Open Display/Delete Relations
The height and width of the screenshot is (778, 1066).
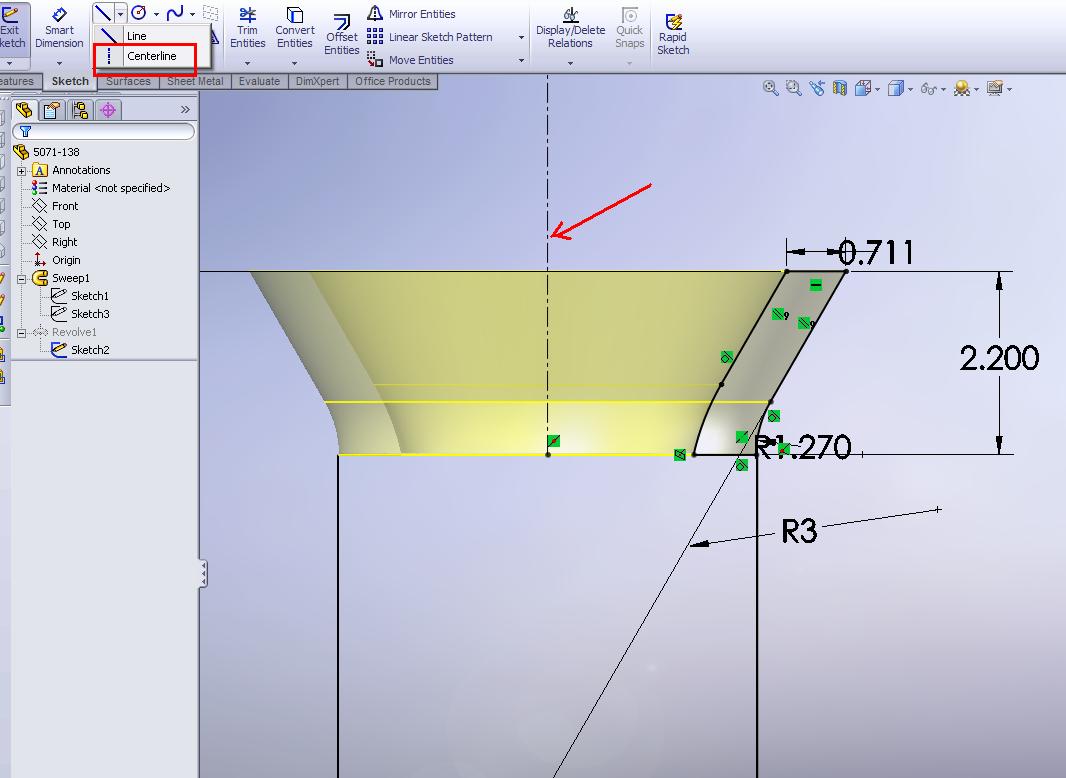[570, 29]
